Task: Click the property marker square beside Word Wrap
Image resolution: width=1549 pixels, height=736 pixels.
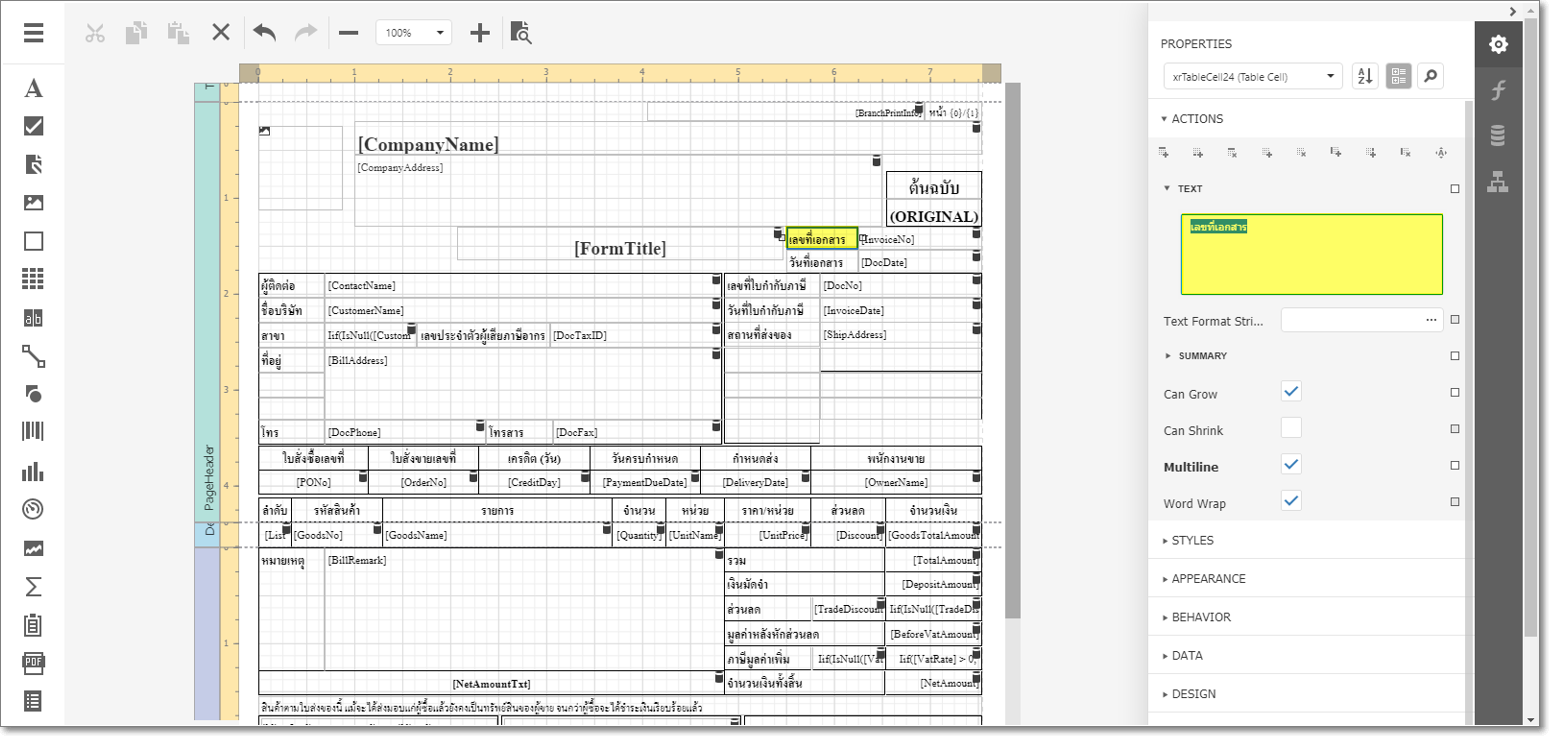Action: (1455, 502)
